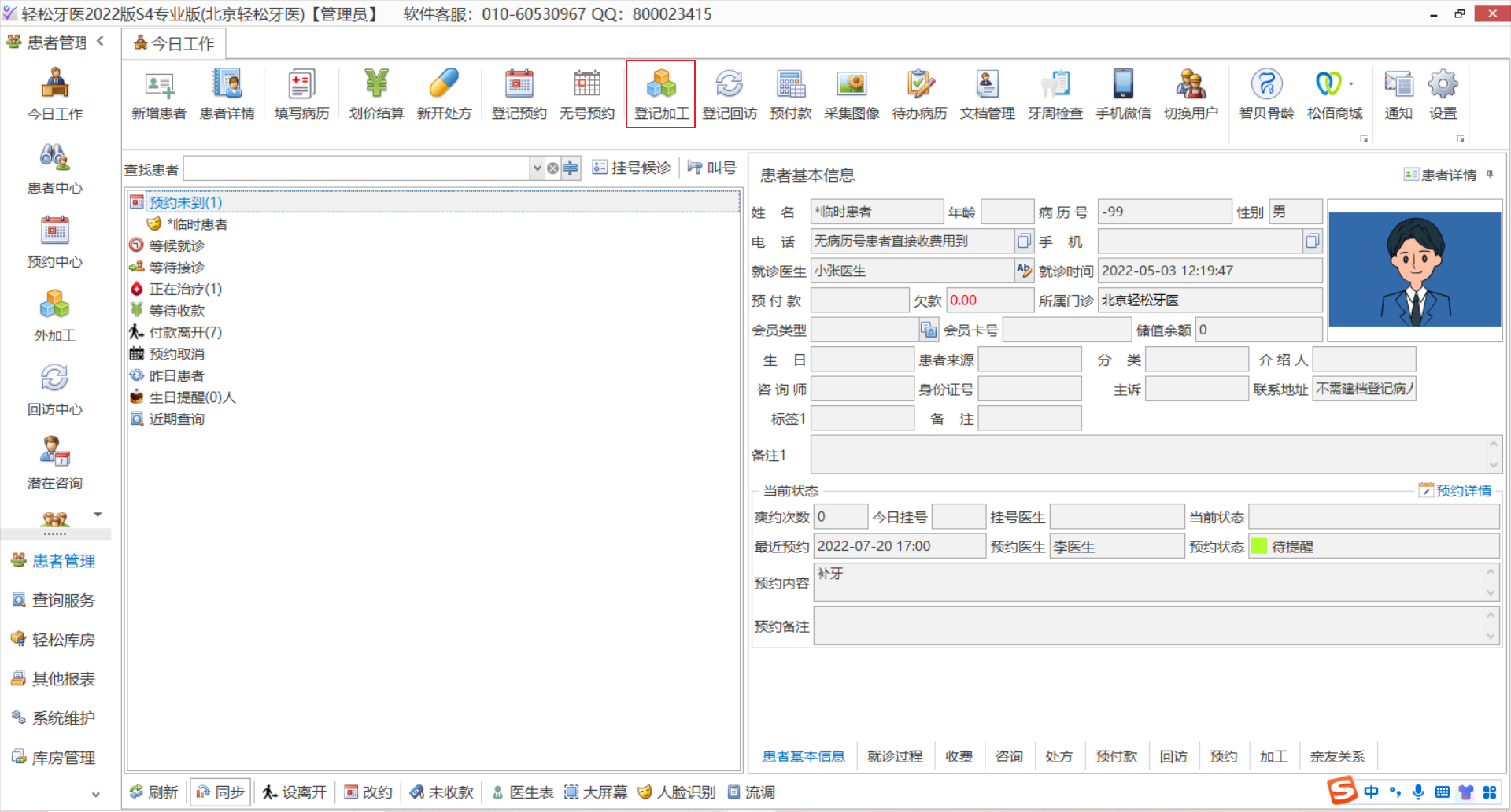1511x812 pixels.
Task: Expand the 查找患者 search dropdown
Action: coord(537,168)
